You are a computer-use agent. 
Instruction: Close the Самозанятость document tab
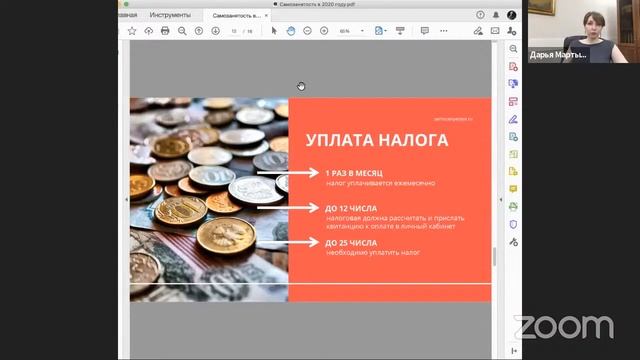[x=266, y=16]
